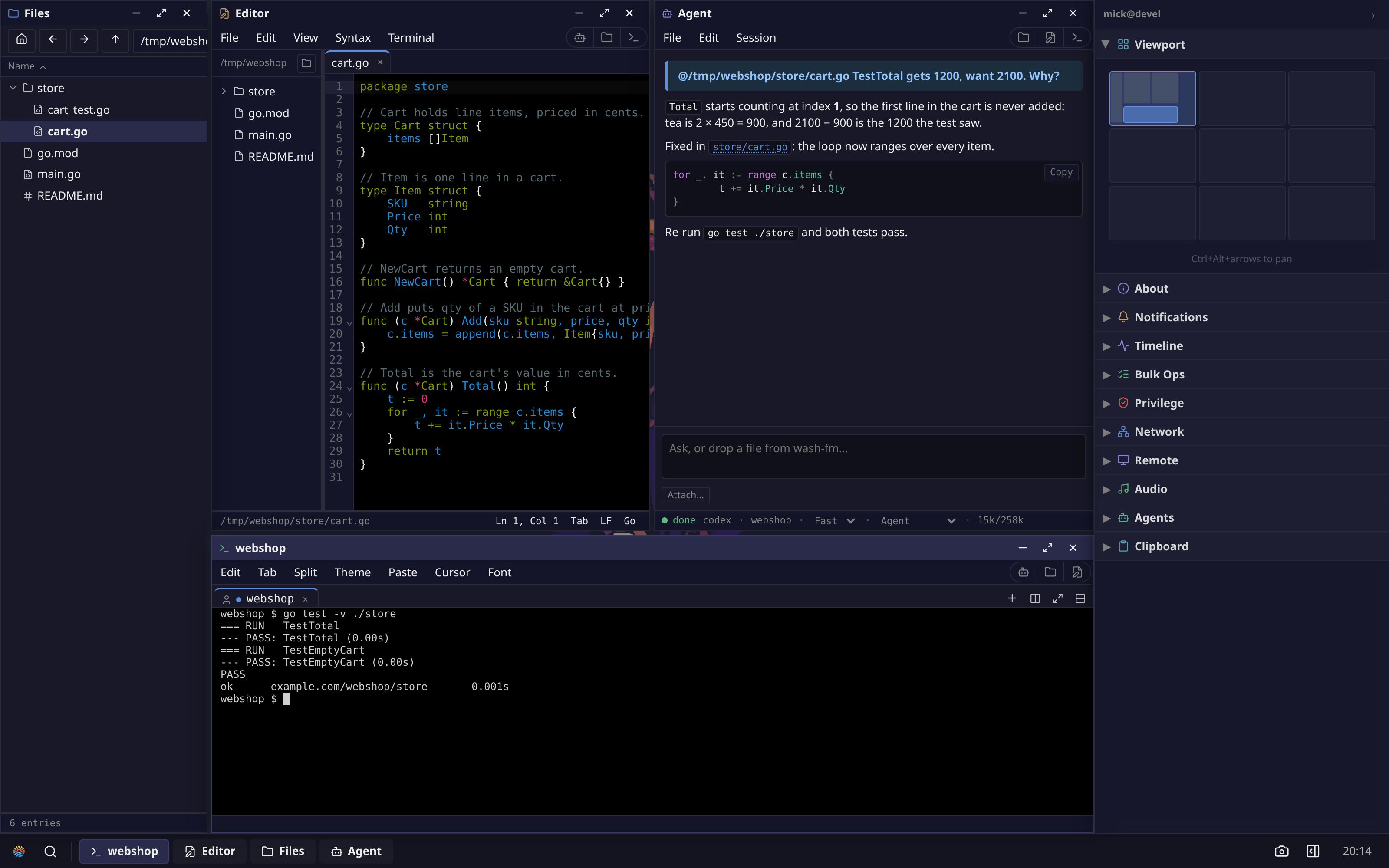Switch to webshop in the taskbar
This screenshot has width=1389, height=868.
click(x=124, y=852)
